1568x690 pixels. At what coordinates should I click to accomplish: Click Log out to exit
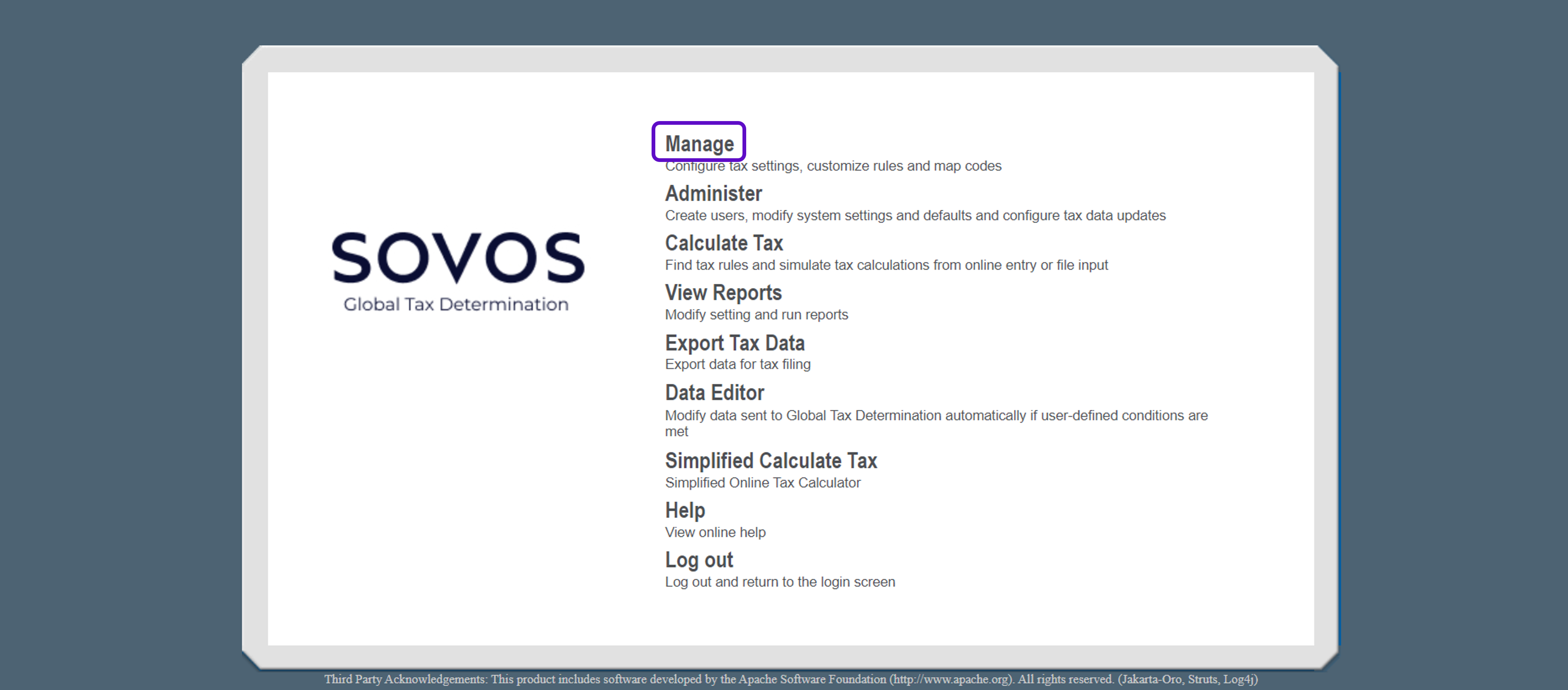click(698, 560)
